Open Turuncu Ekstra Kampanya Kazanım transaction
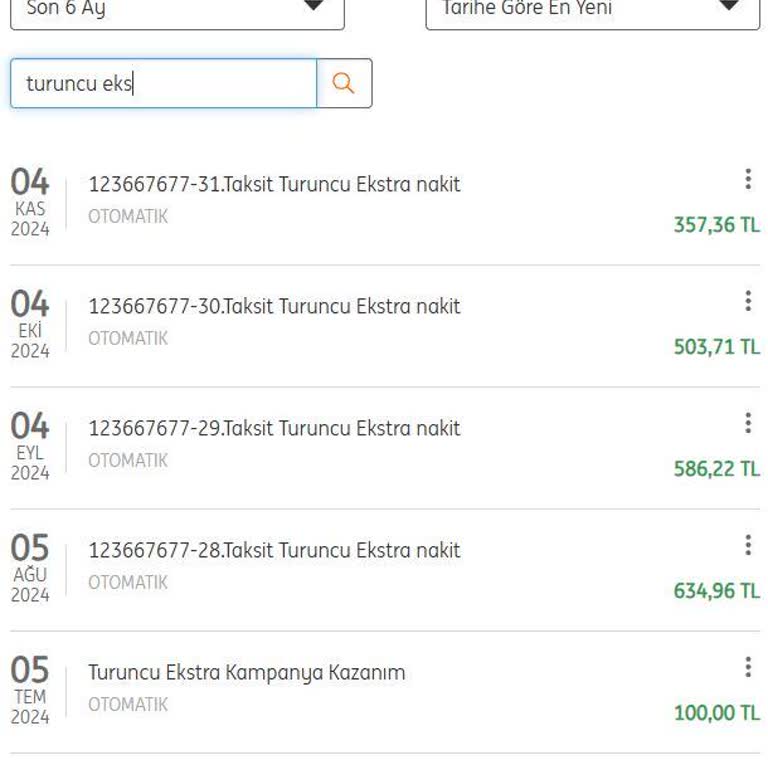Screen dimensions: 768x768 (246, 672)
